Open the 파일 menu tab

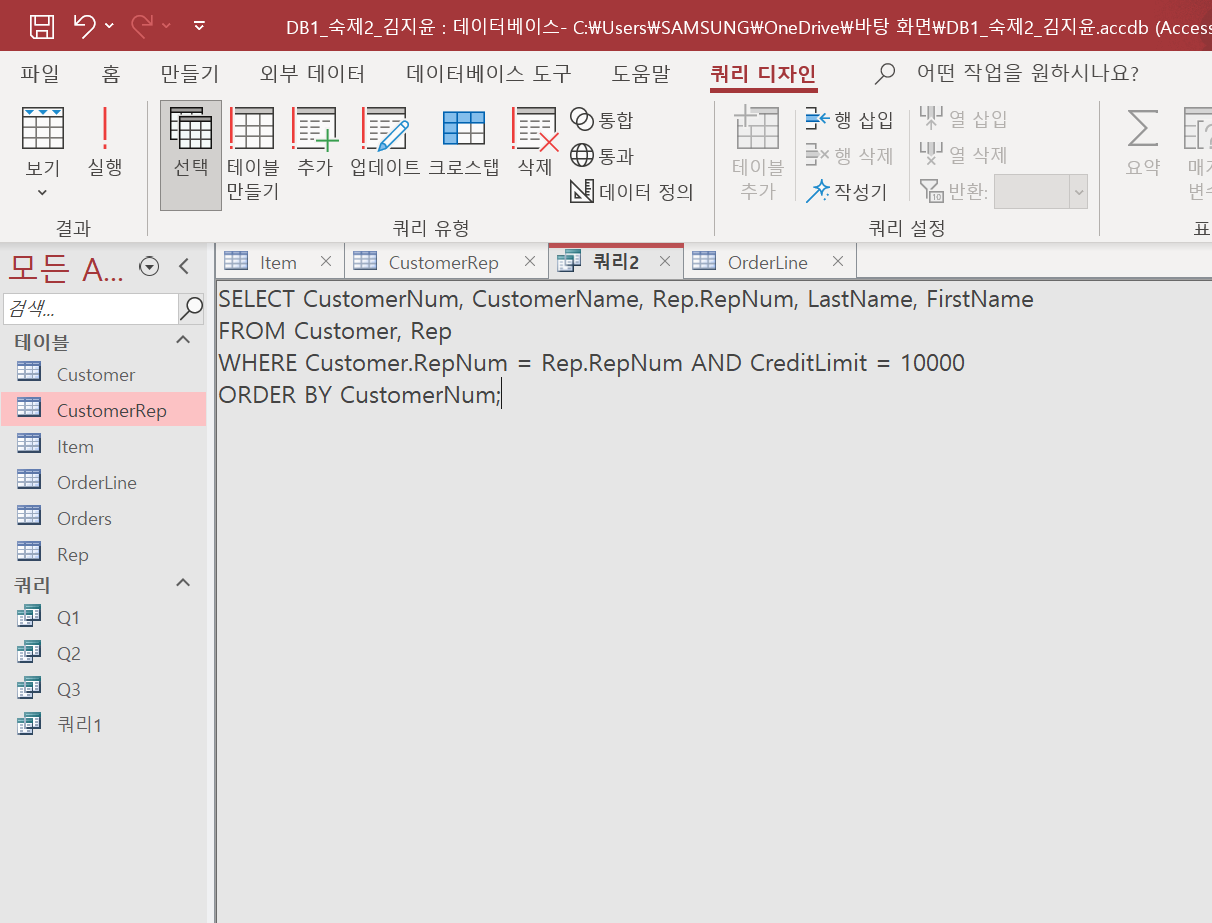tap(40, 73)
